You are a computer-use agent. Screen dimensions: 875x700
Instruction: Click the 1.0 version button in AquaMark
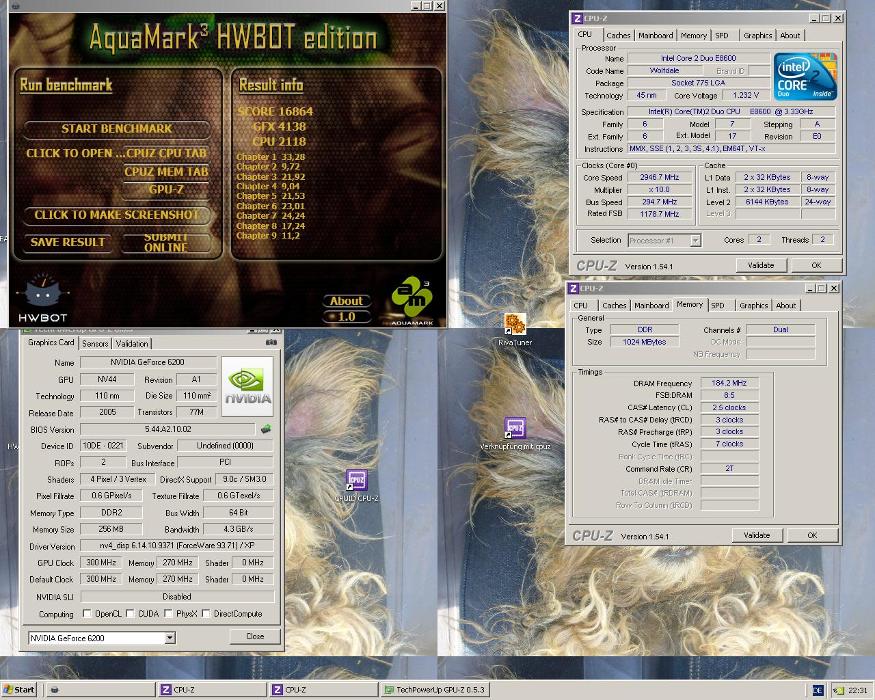point(347,317)
